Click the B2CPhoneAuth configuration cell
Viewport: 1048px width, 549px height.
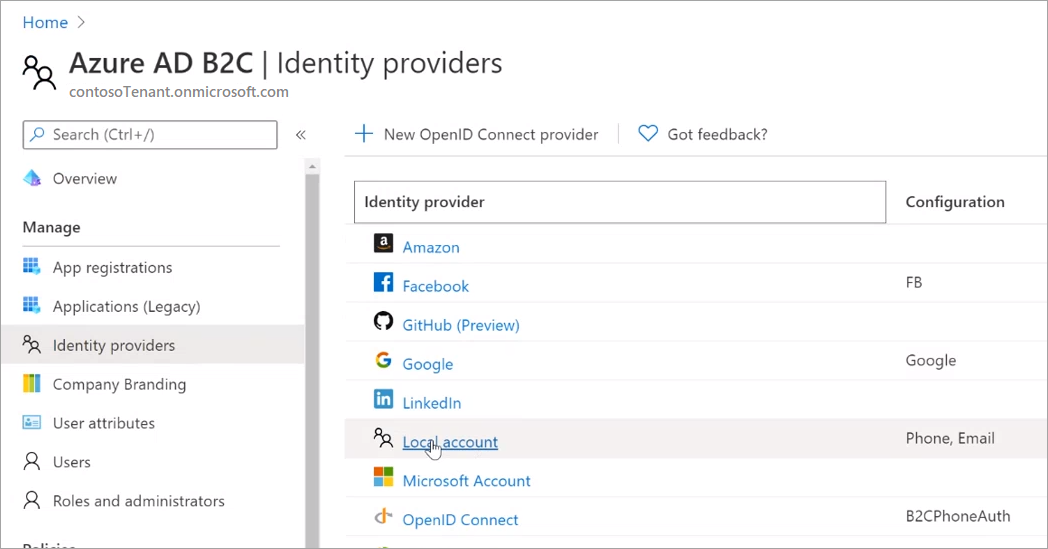958,516
